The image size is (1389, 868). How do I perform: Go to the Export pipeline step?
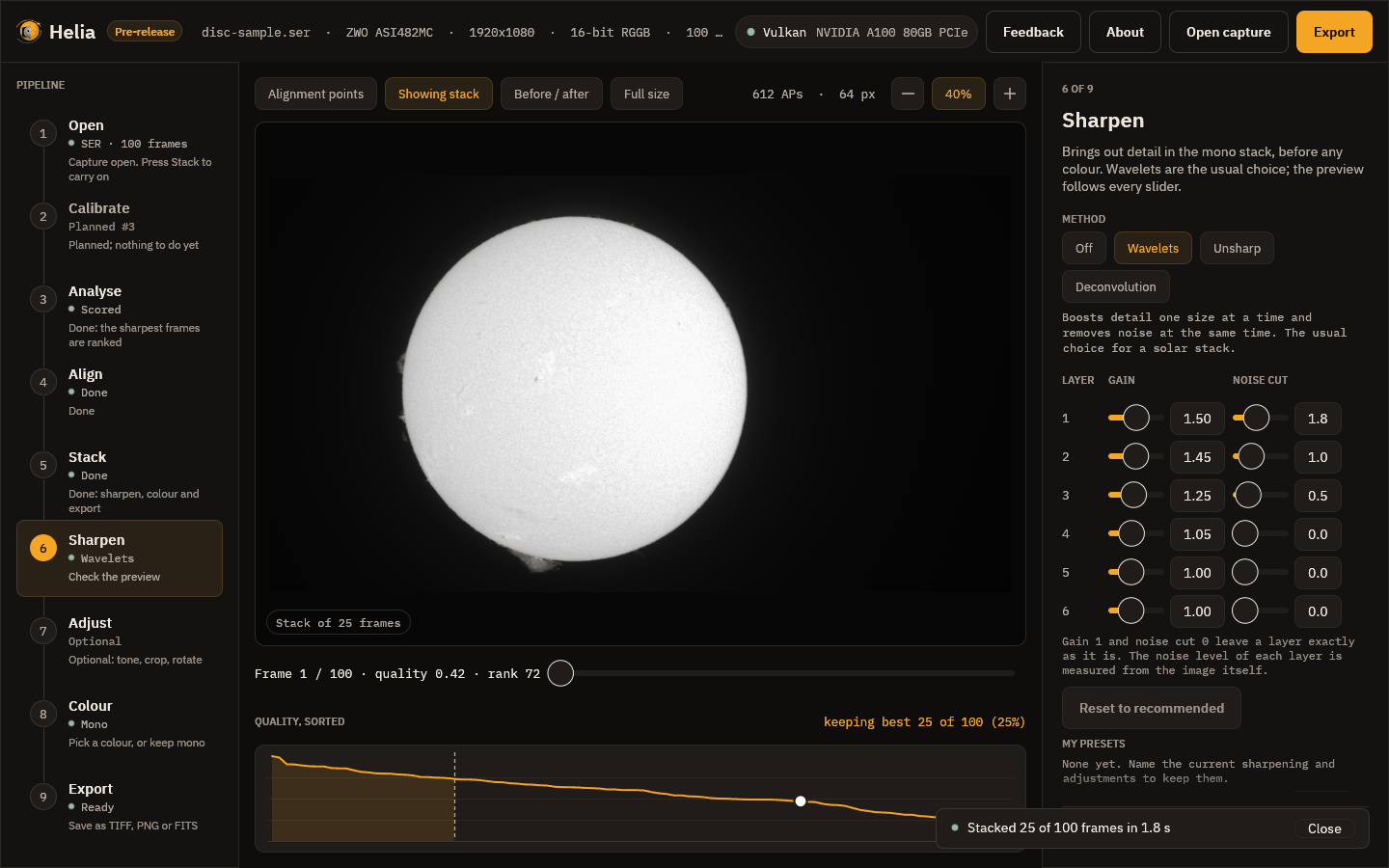(x=120, y=807)
